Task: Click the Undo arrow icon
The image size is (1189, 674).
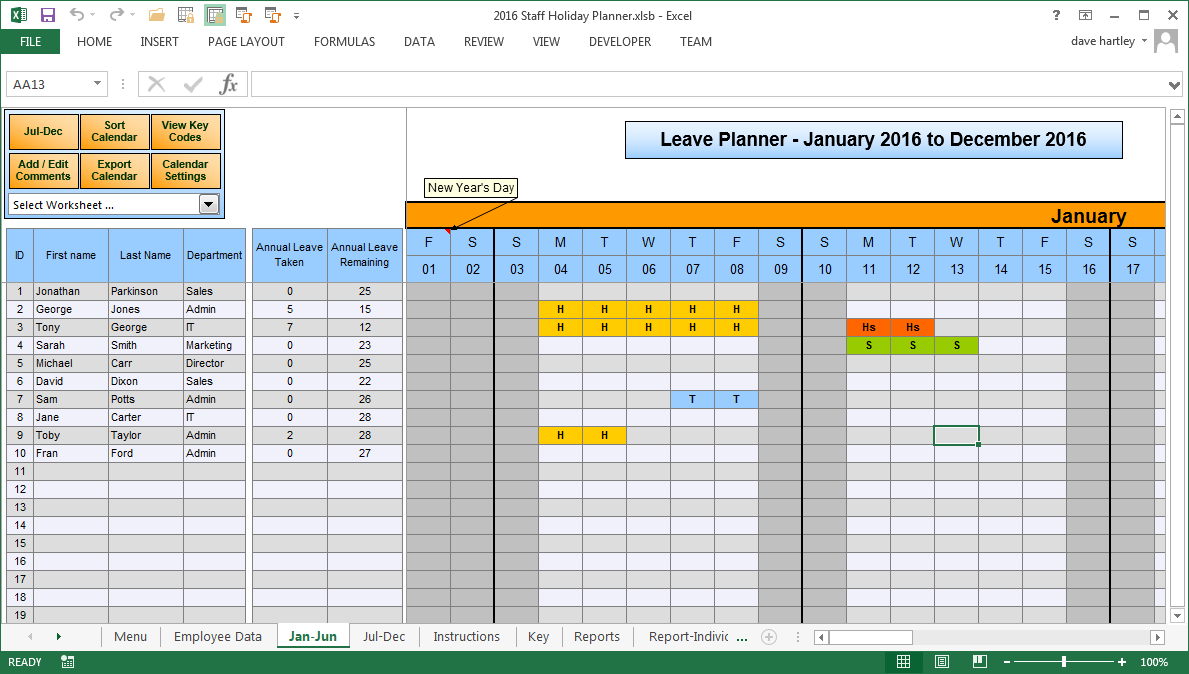Action: (x=78, y=15)
